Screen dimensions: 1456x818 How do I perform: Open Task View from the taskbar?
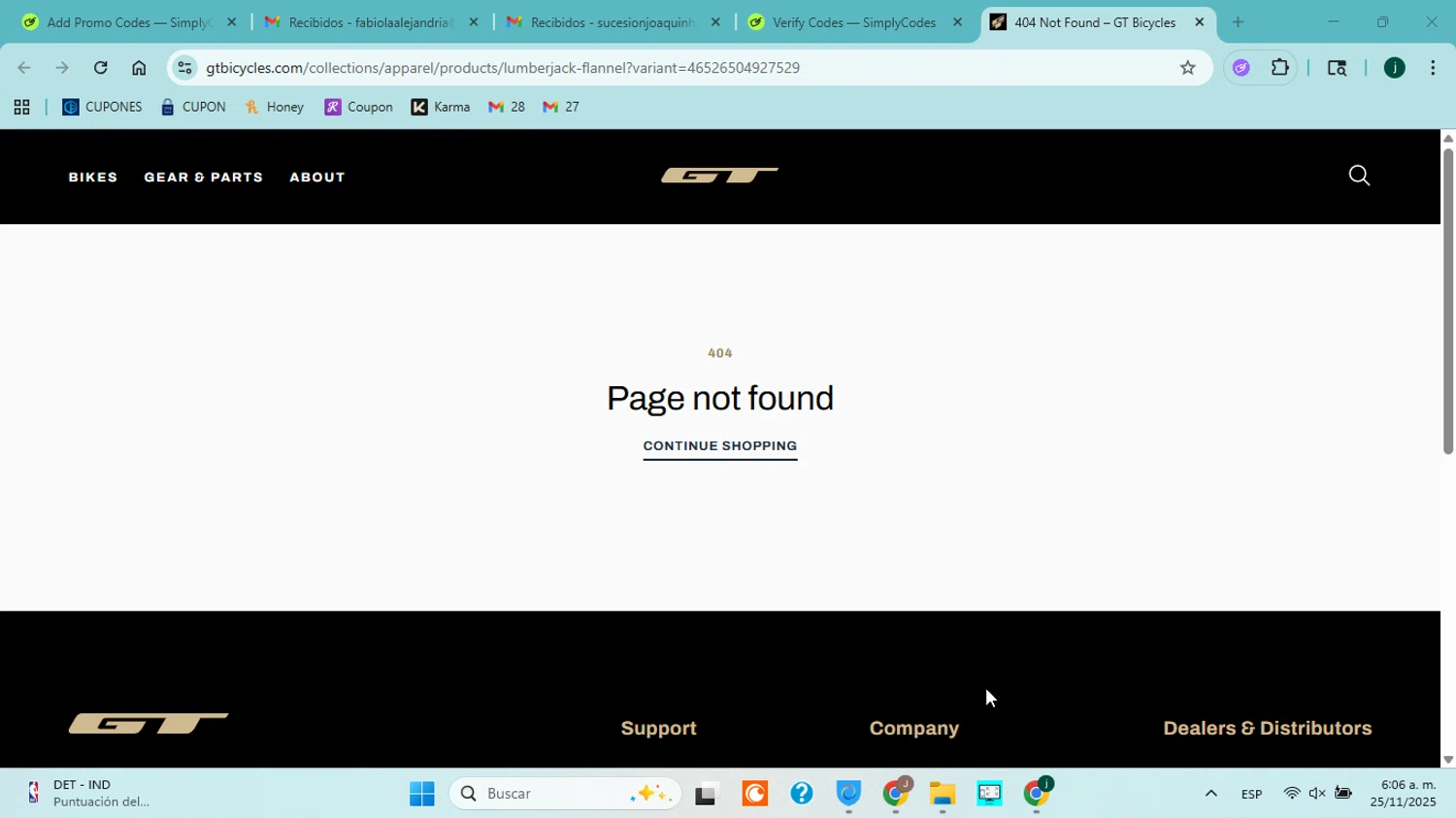click(707, 794)
